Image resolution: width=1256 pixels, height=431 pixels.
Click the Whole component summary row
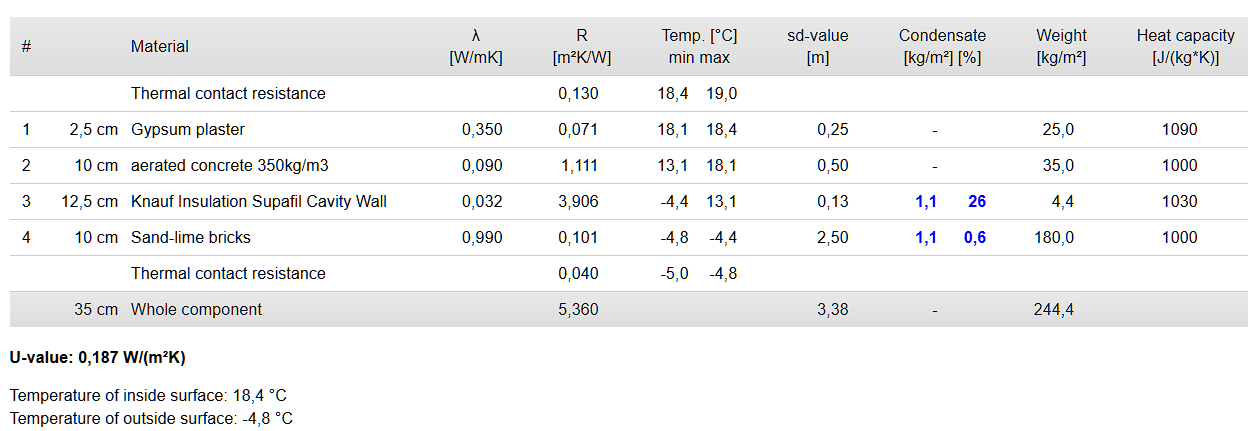click(628, 309)
